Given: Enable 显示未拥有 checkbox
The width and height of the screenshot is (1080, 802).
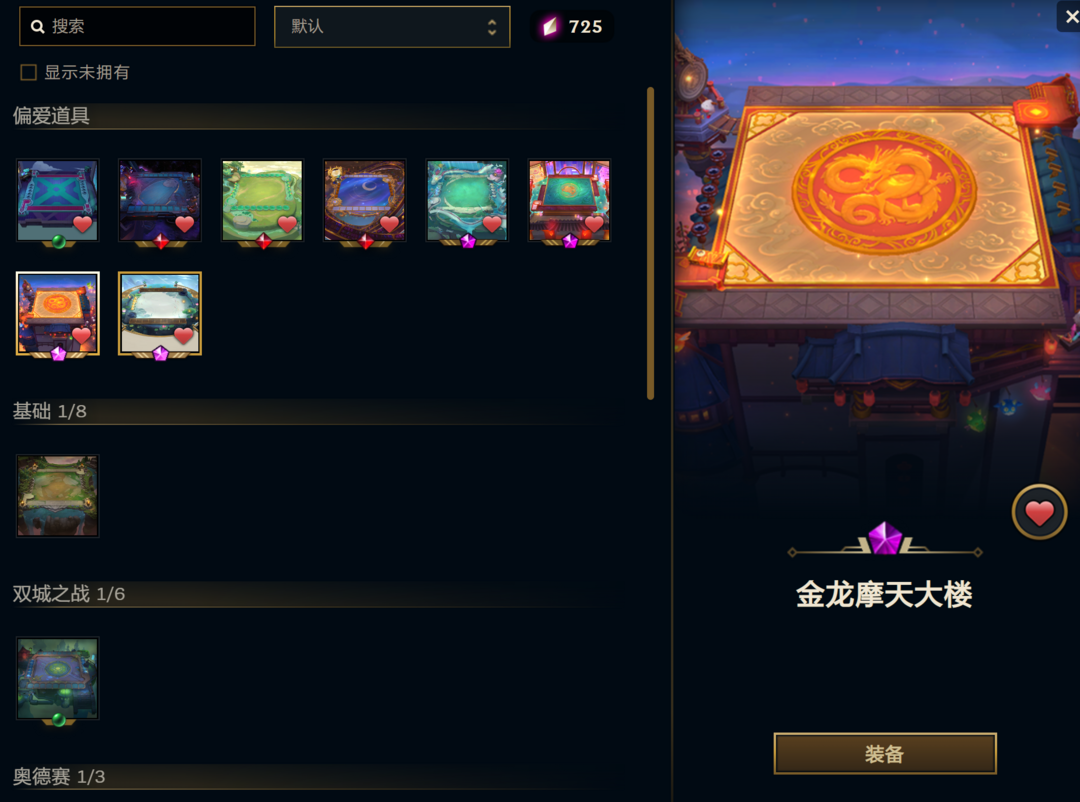Looking at the screenshot, I should click(28, 72).
